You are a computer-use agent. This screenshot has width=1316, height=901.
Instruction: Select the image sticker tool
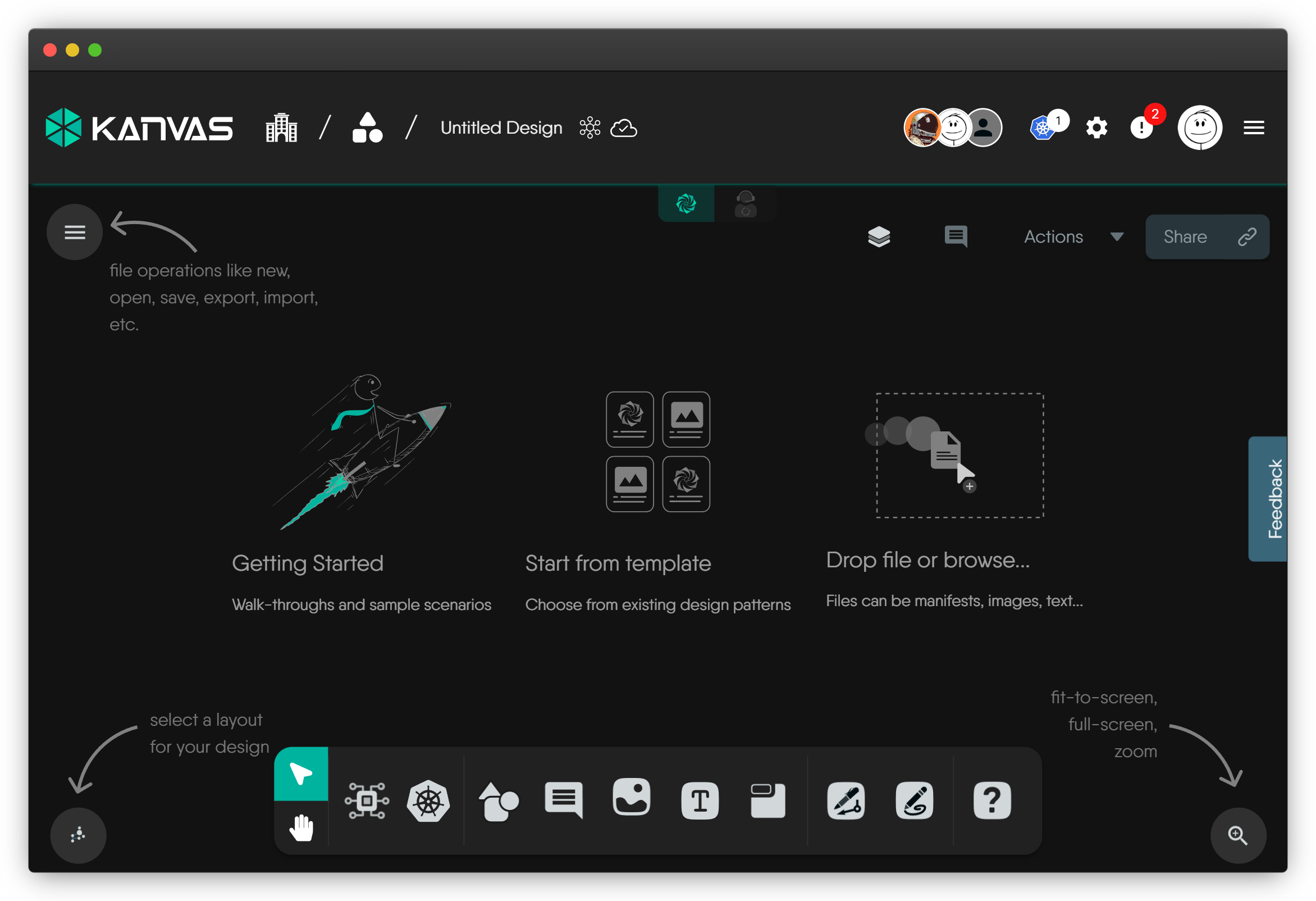(632, 797)
